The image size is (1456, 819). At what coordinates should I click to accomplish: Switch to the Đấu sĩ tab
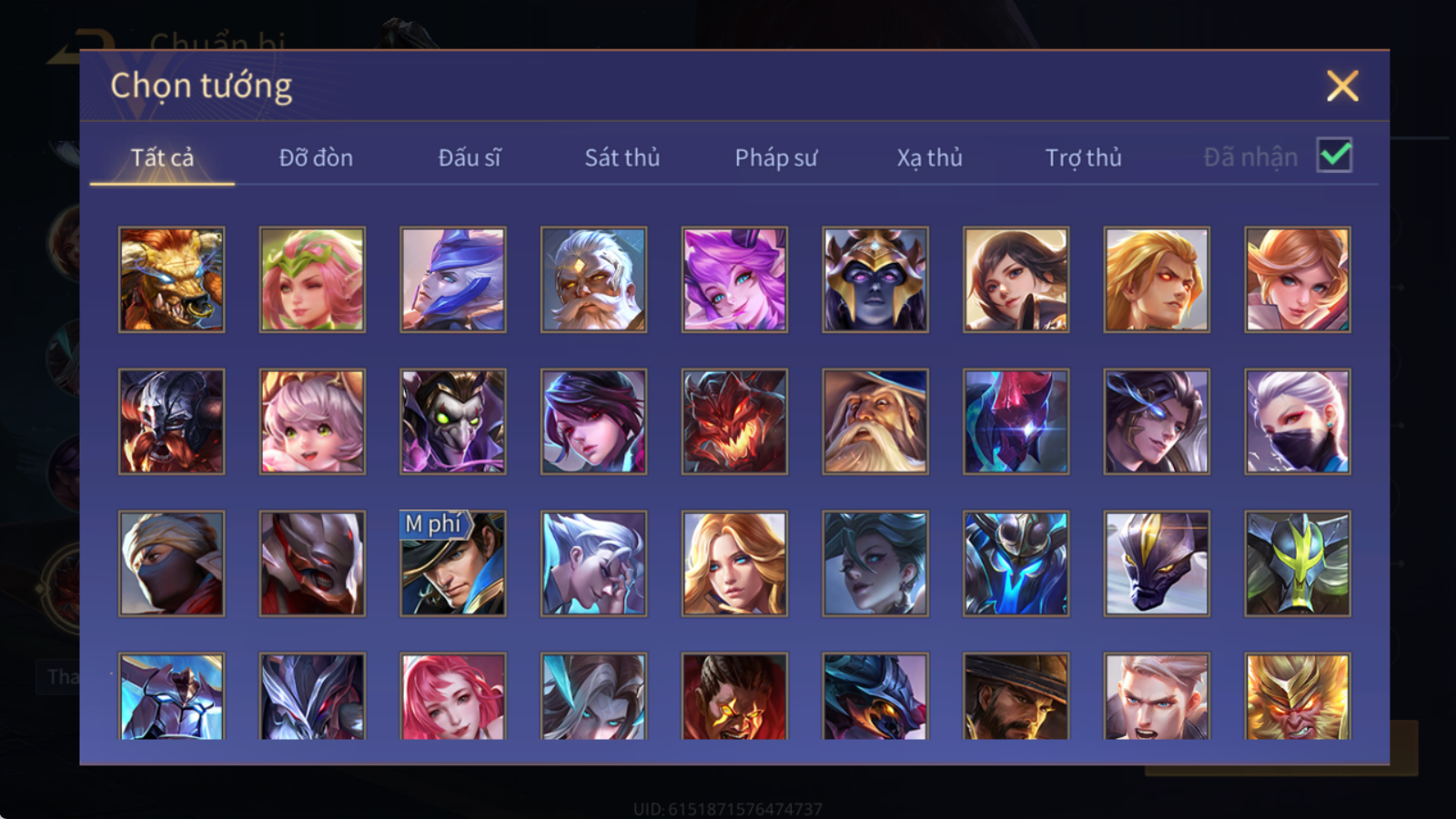(x=470, y=157)
